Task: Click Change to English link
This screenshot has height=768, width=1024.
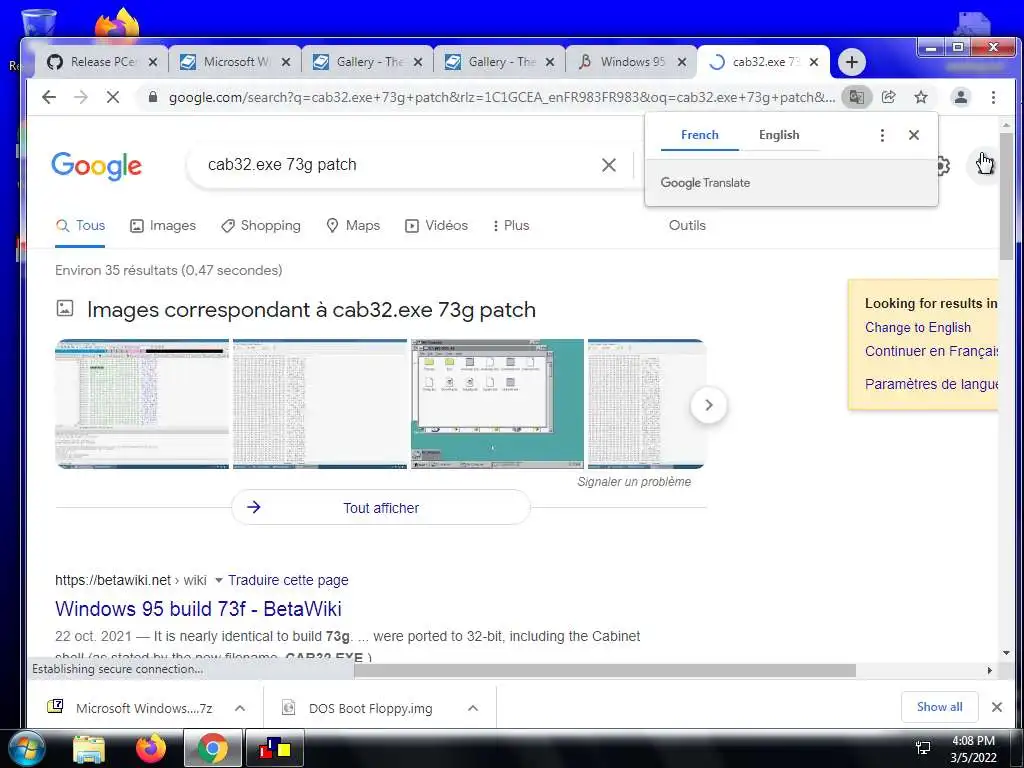Action: tap(918, 327)
